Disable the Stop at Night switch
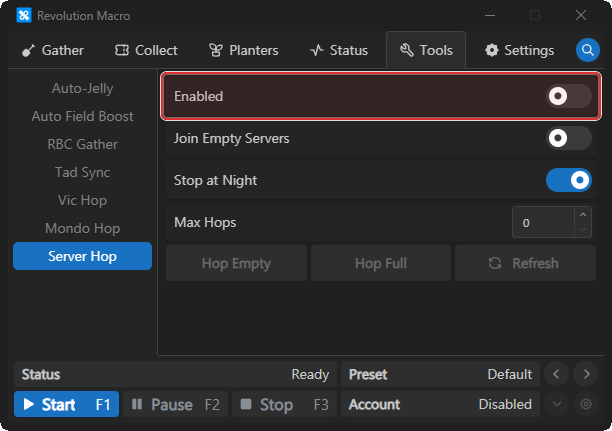The image size is (612, 431). [x=569, y=180]
